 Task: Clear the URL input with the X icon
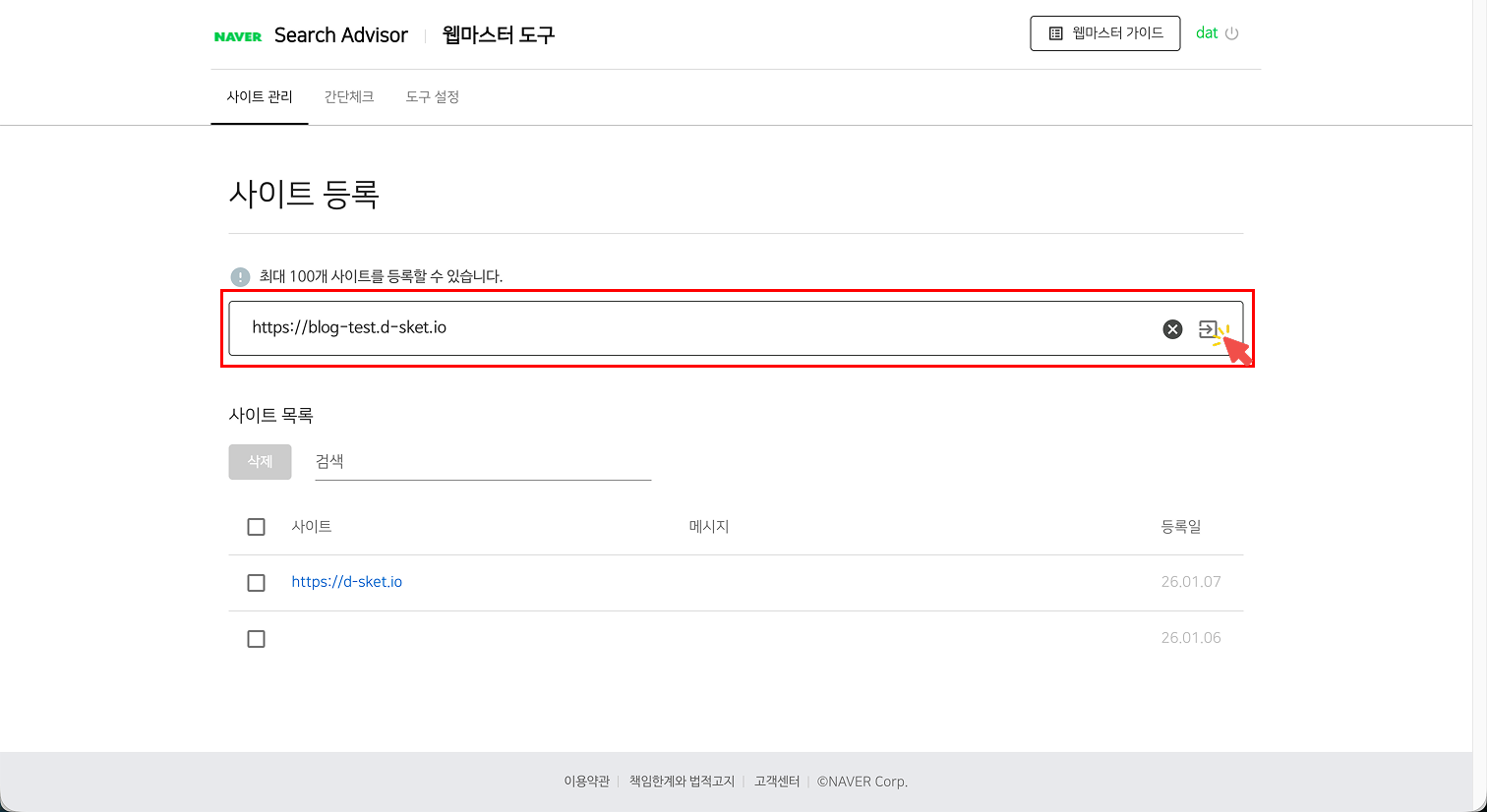1171,328
